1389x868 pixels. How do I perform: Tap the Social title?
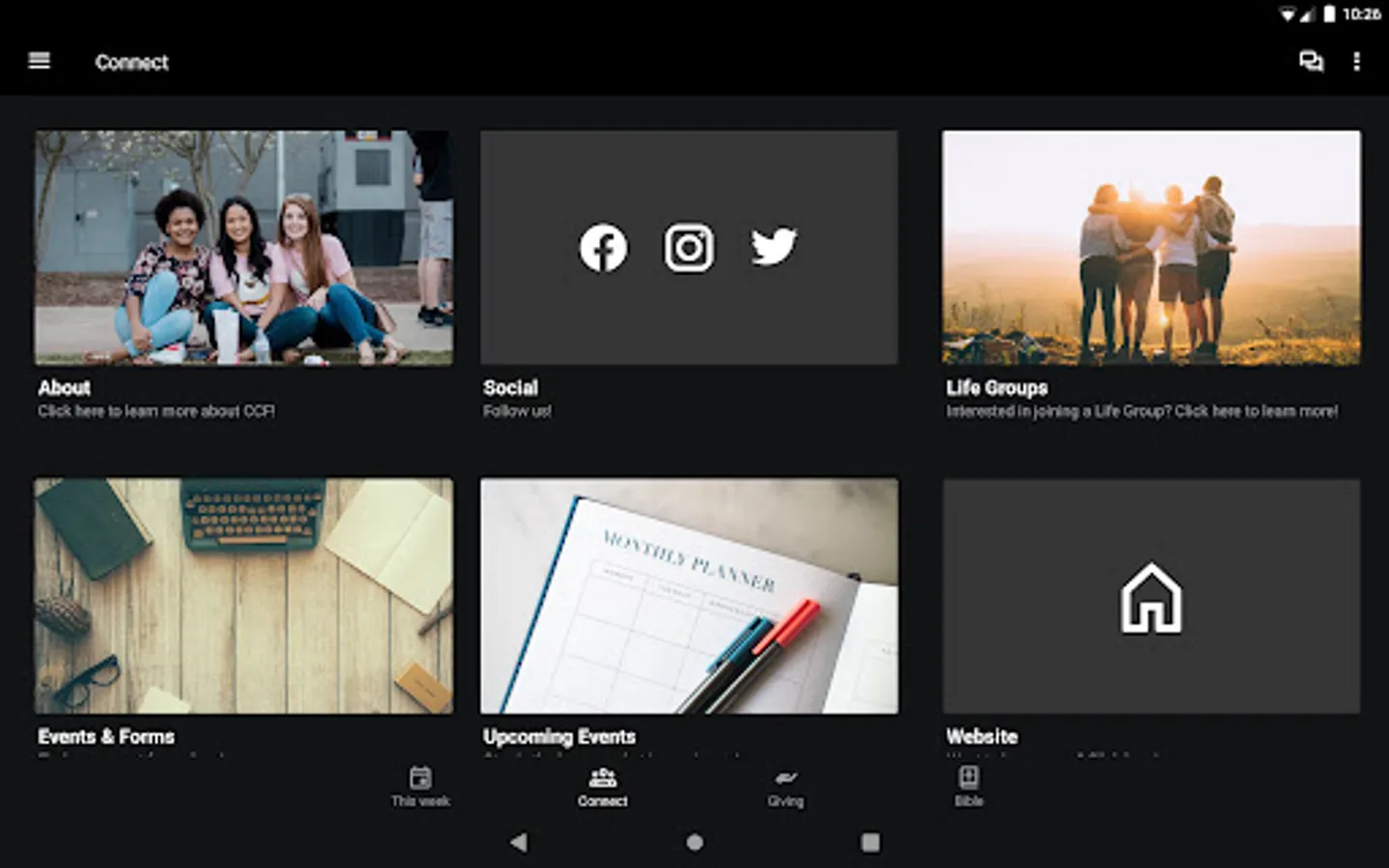click(x=510, y=388)
